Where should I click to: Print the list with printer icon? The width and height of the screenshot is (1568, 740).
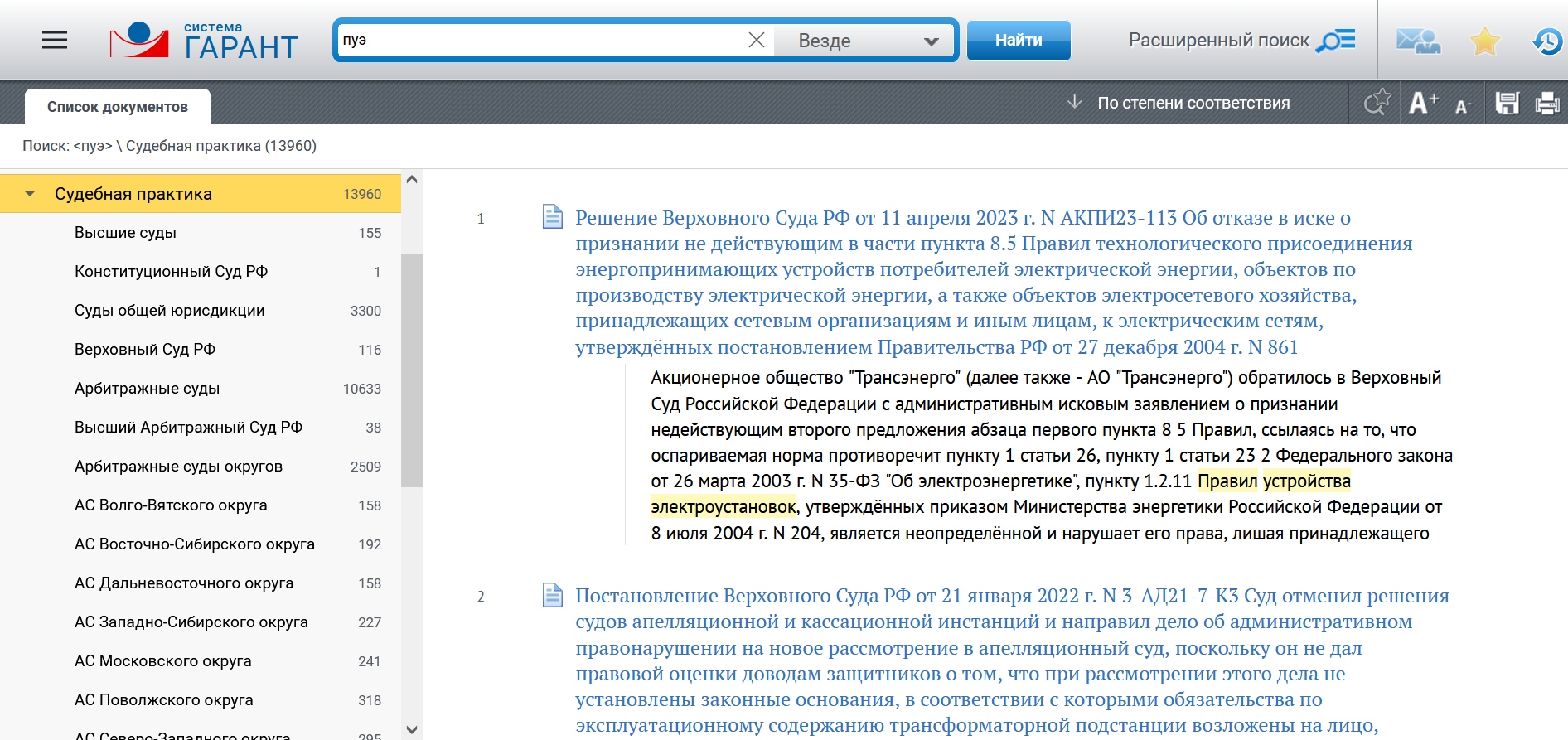(x=1547, y=103)
